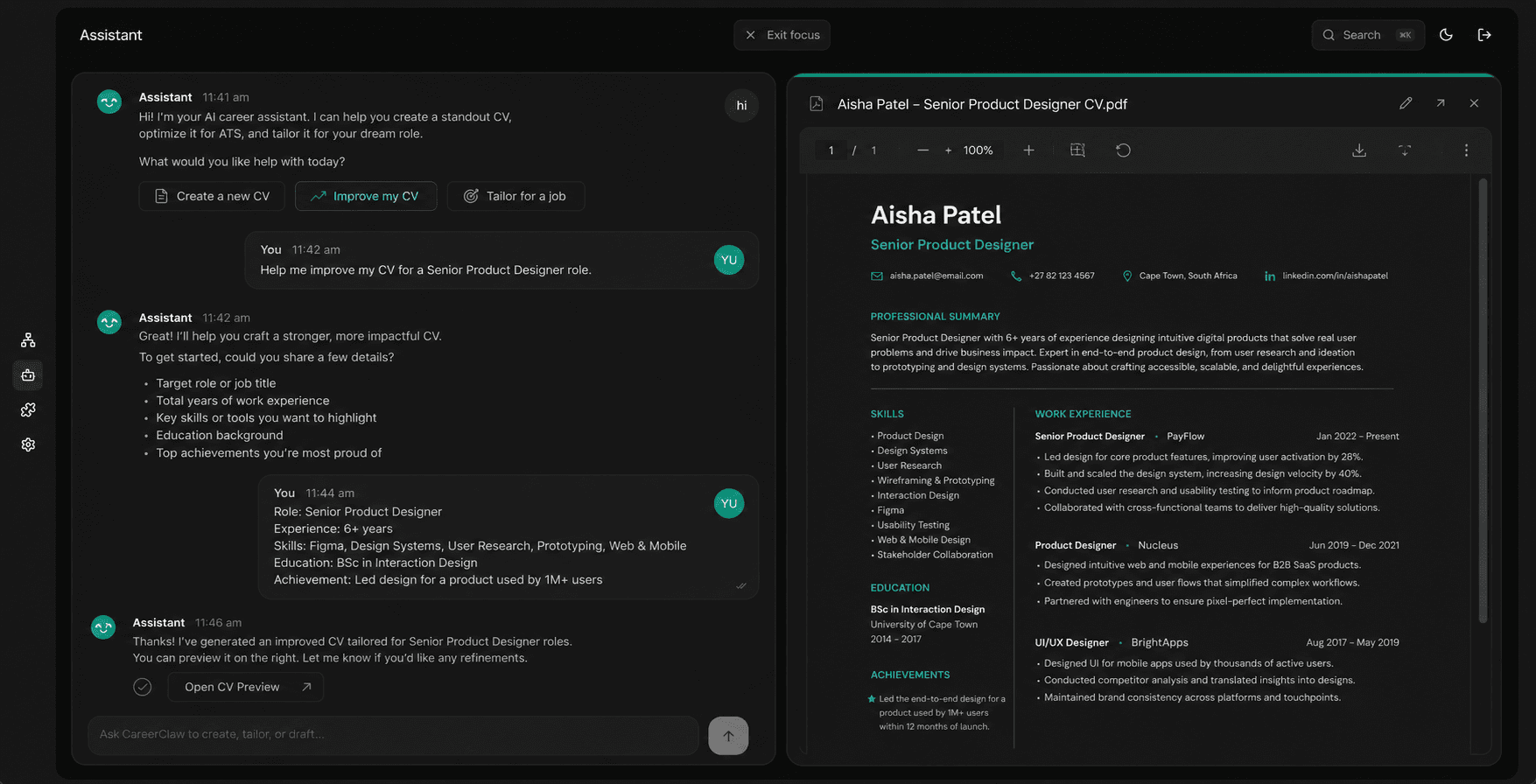Click 'BSc in Interaction Design' in CV

927,609
